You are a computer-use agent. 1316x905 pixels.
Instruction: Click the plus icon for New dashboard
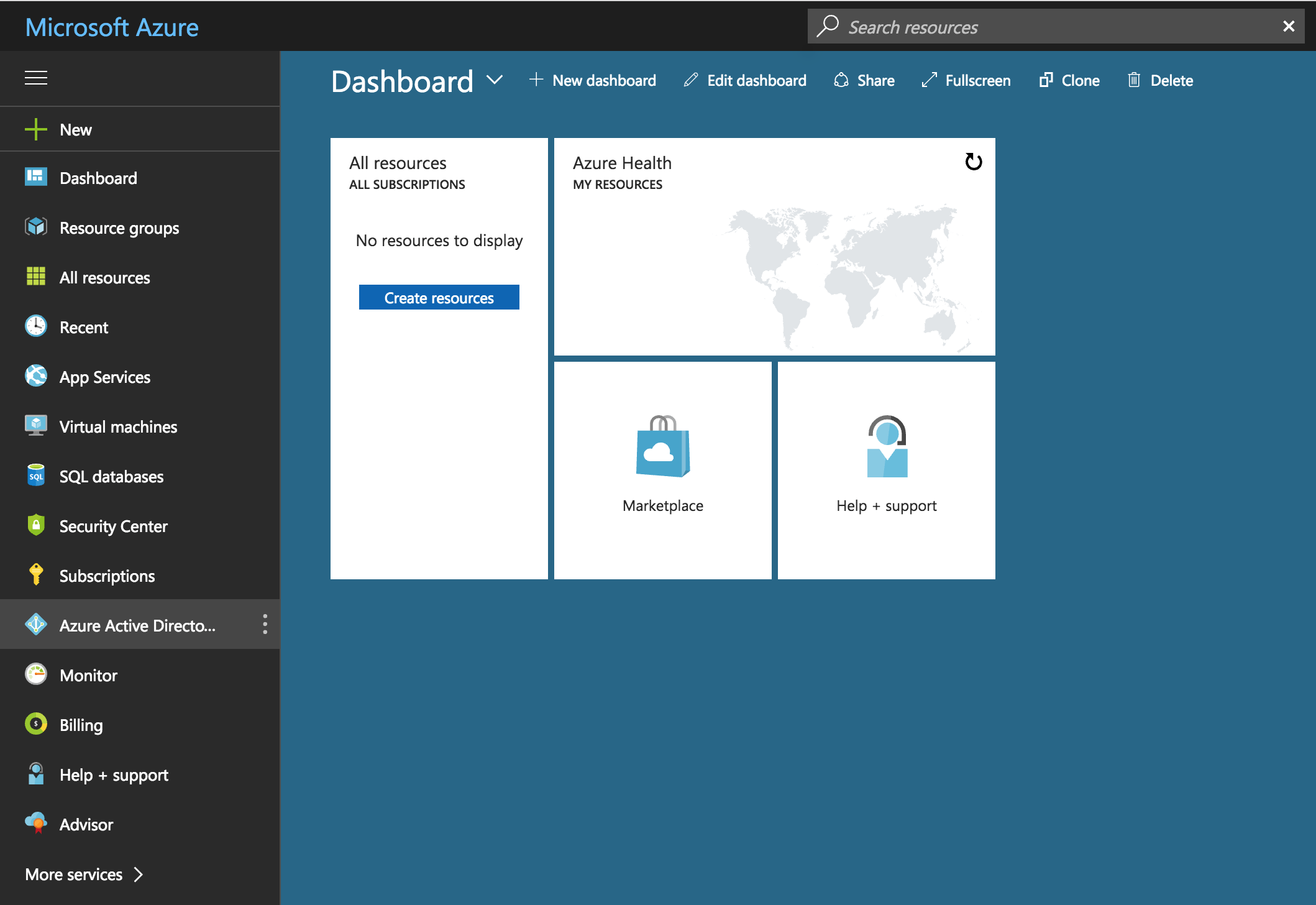[x=536, y=80]
